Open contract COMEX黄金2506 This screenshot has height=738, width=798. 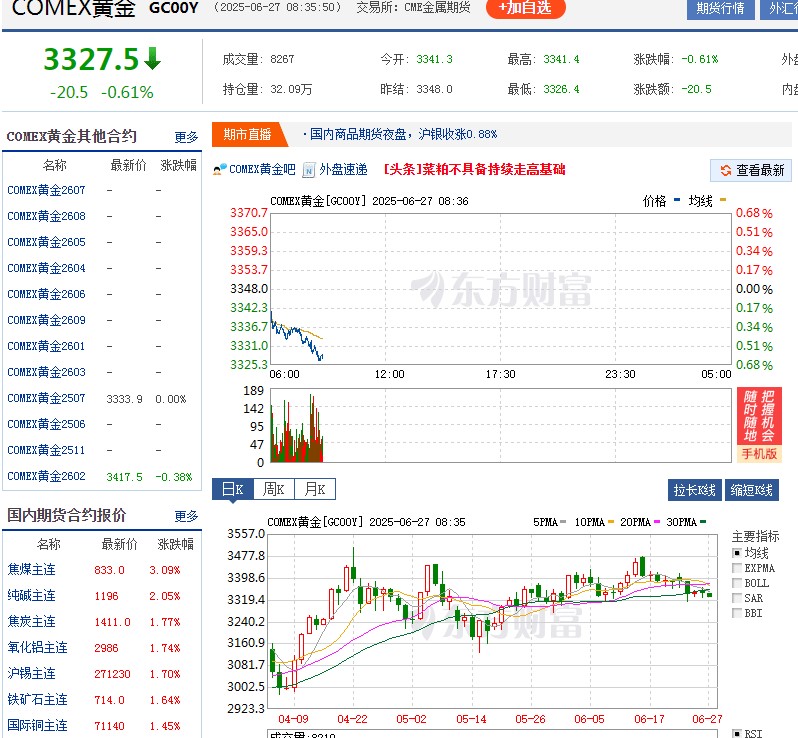[x=46, y=424]
